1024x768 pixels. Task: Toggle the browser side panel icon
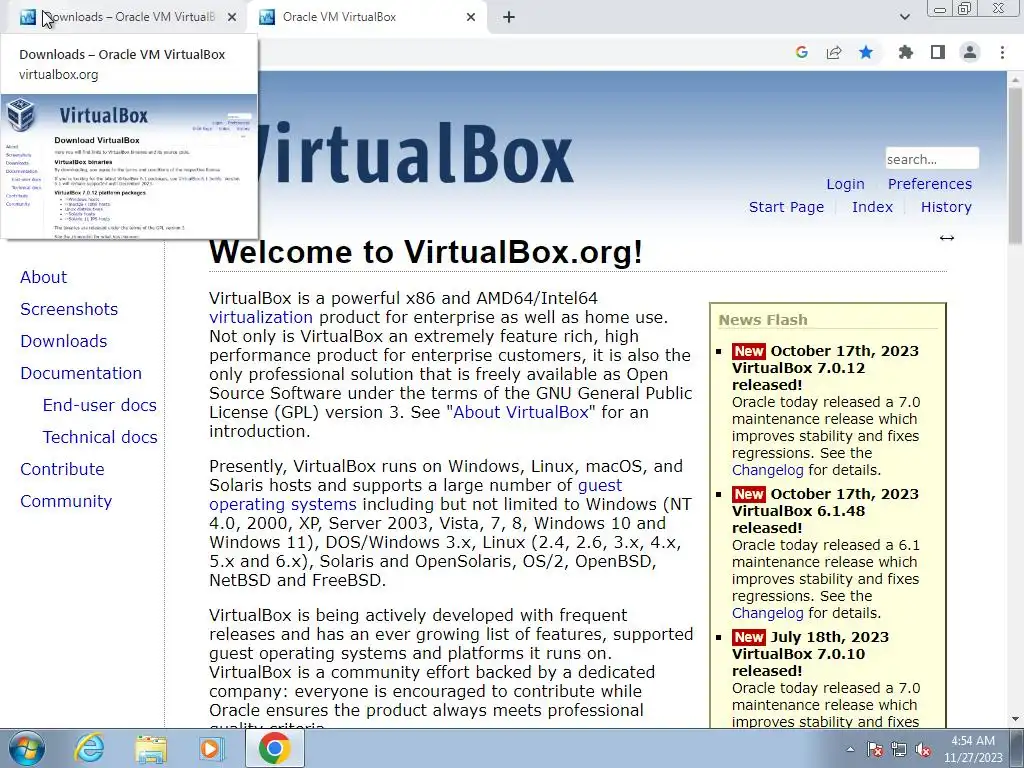coord(938,52)
